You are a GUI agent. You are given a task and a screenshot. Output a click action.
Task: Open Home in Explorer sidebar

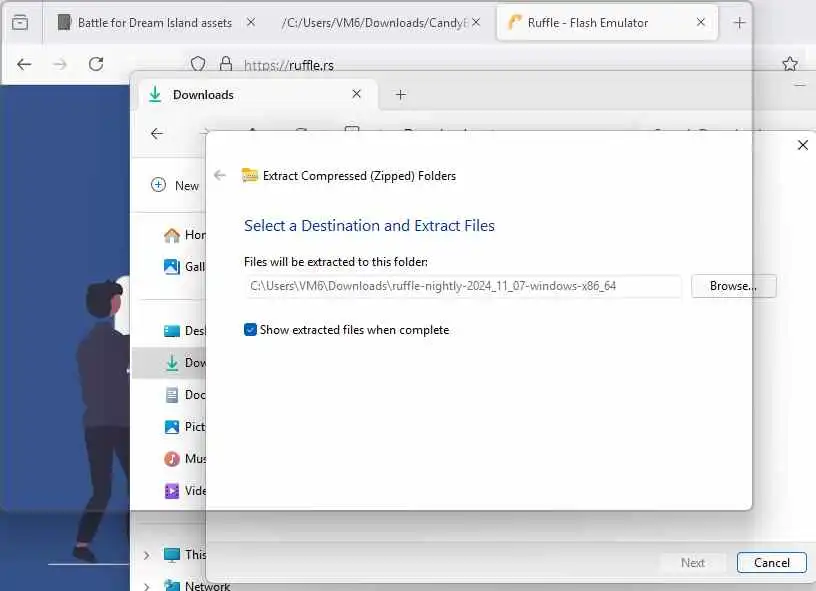(x=184, y=235)
